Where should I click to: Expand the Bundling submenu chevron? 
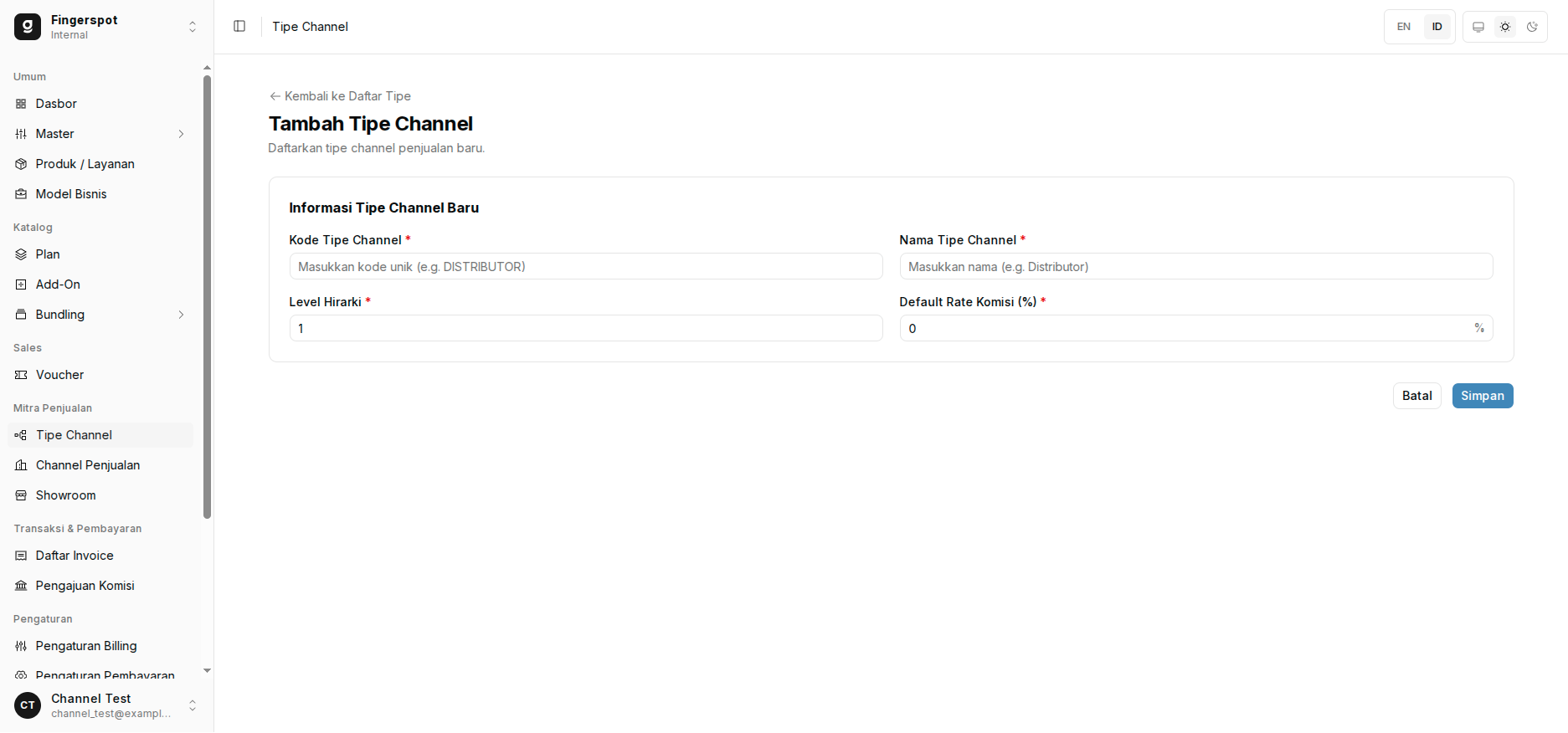(x=181, y=315)
